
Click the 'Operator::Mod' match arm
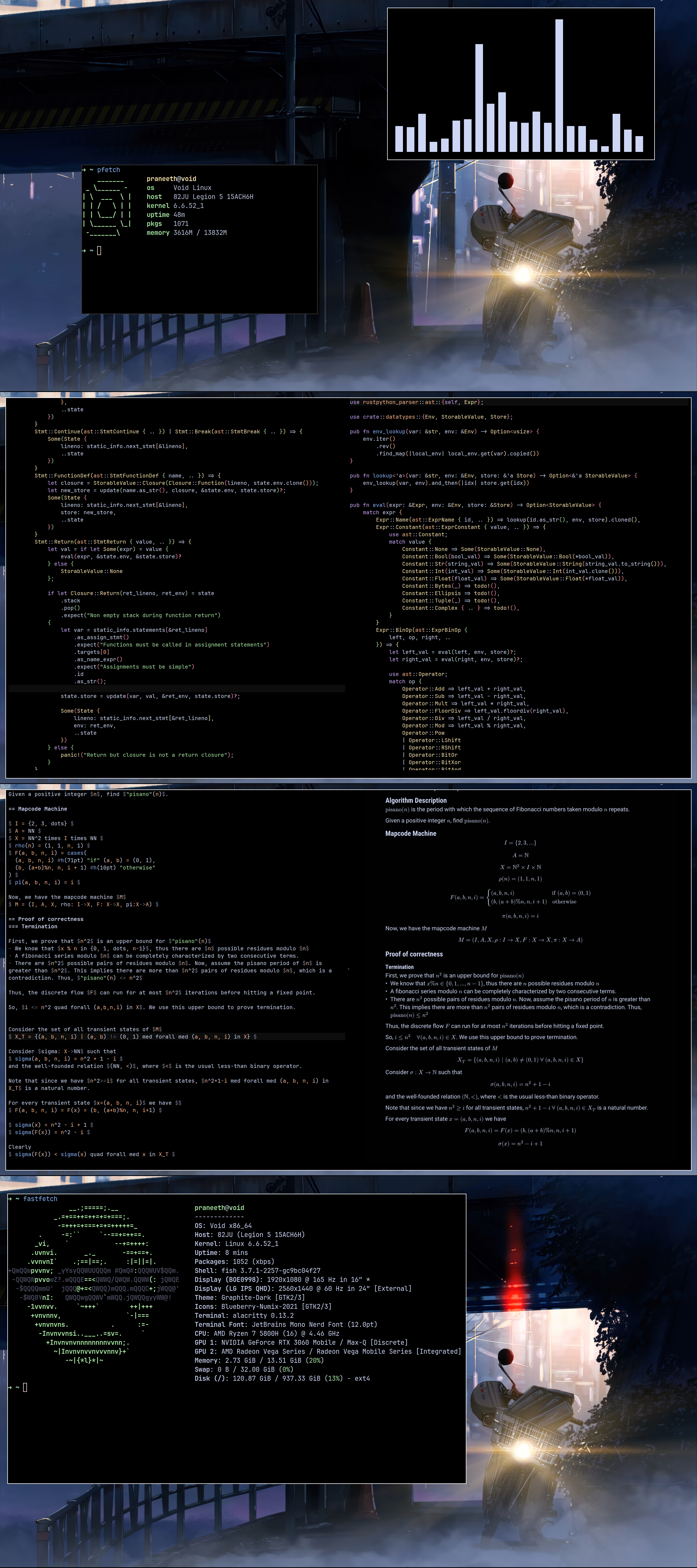464,725
